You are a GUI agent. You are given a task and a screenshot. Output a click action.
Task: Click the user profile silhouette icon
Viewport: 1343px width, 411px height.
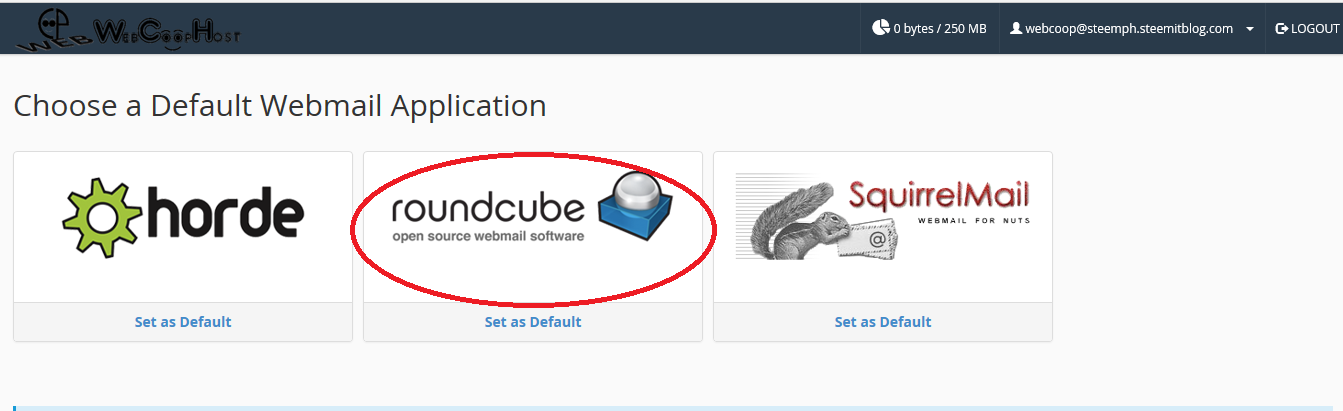pos(1016,28)
